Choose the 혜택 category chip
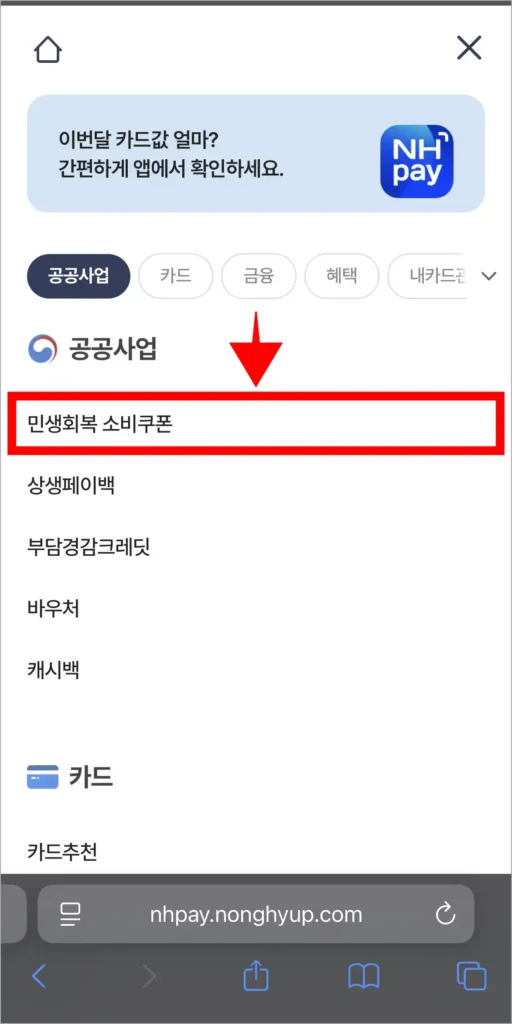 (342, 276)
